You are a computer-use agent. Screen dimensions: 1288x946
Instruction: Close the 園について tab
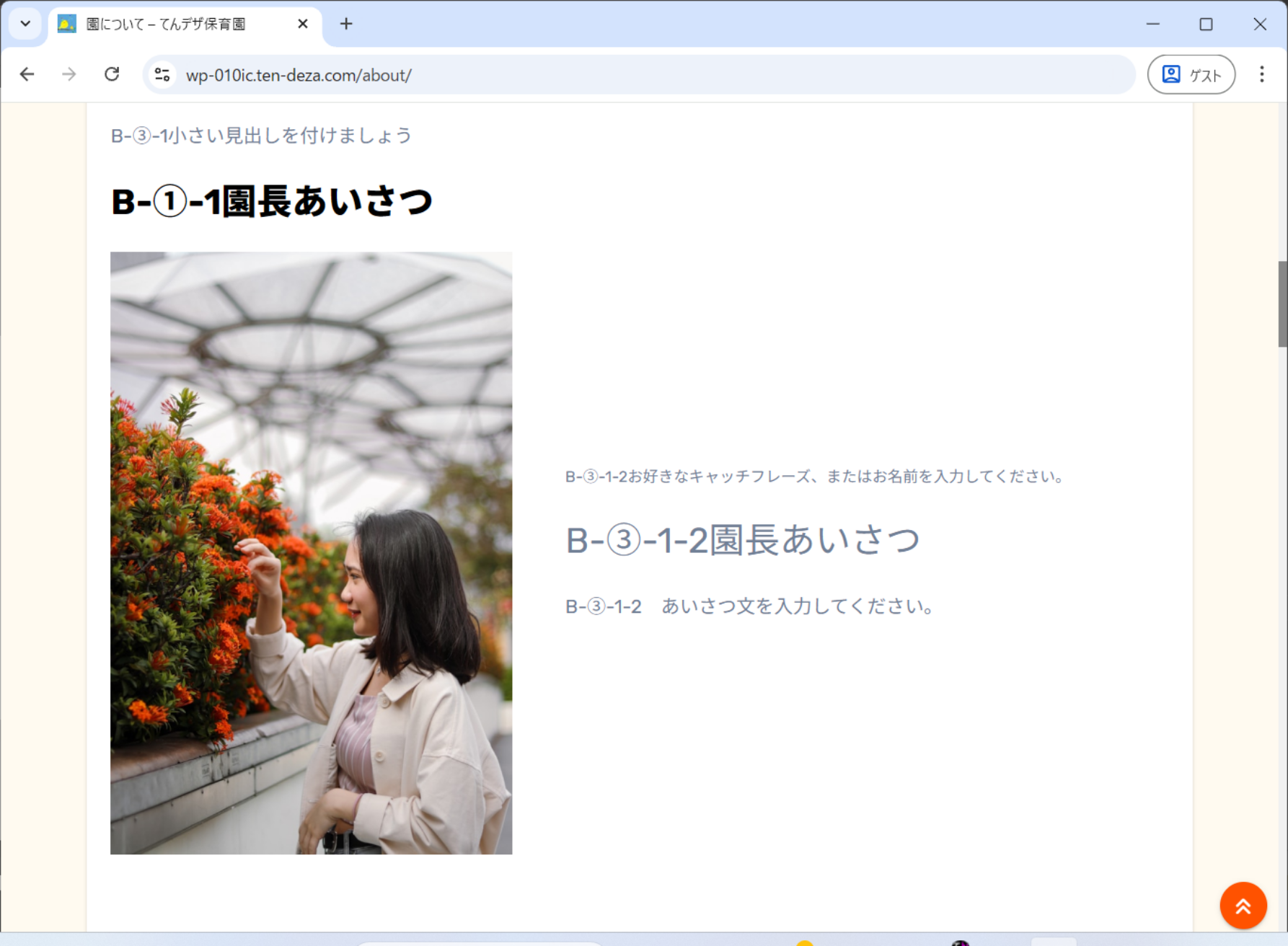(303, 24)
